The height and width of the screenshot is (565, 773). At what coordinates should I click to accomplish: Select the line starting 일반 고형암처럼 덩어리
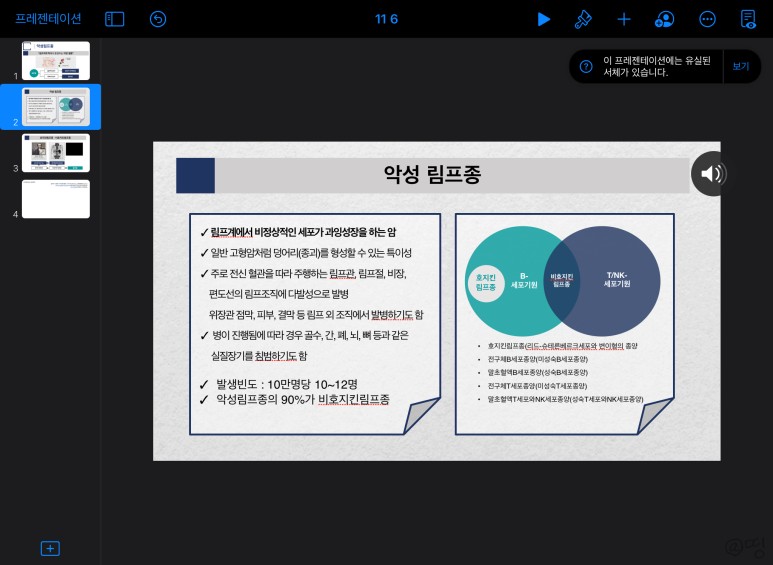click(x=306, y=253)
